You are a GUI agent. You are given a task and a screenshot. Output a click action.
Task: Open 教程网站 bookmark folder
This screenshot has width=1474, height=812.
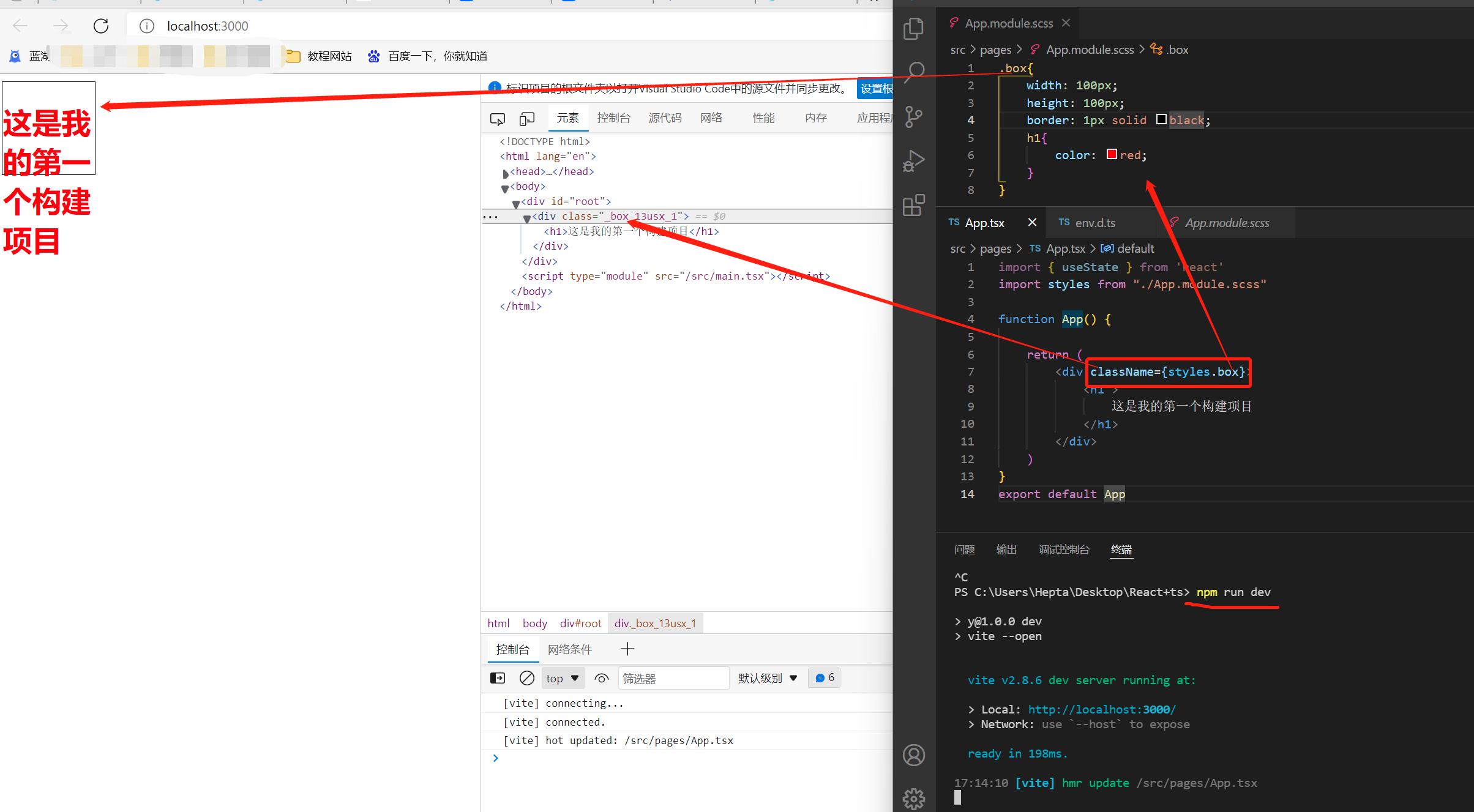[x=320, y=56]
